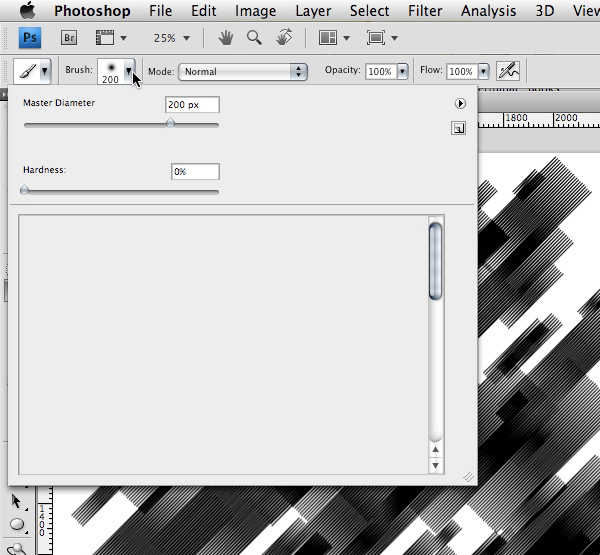Create new preset from this brush
Viewport: 600px width, 555px height.
[x=458, y=128]
